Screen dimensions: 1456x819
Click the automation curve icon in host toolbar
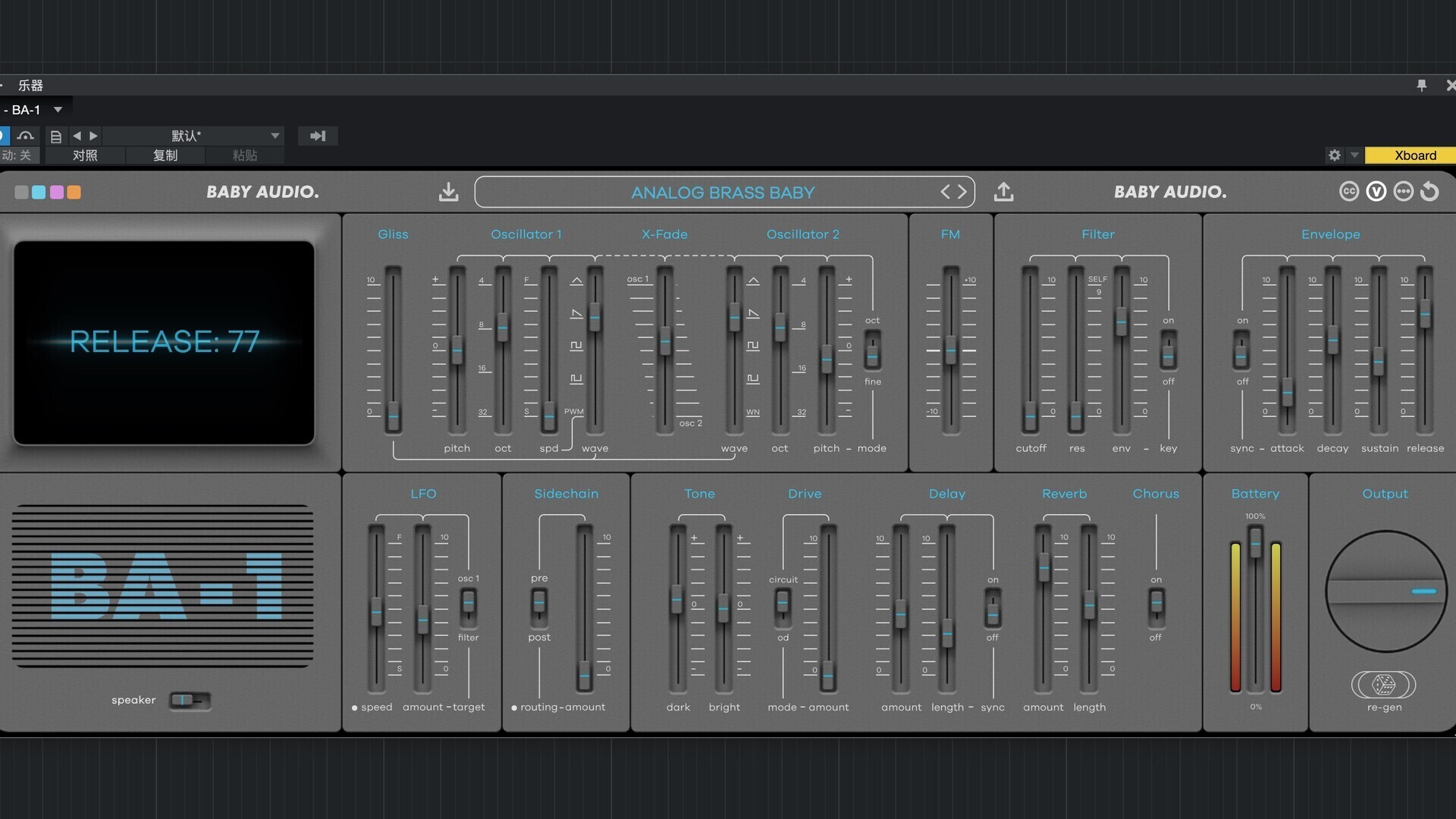26,136
